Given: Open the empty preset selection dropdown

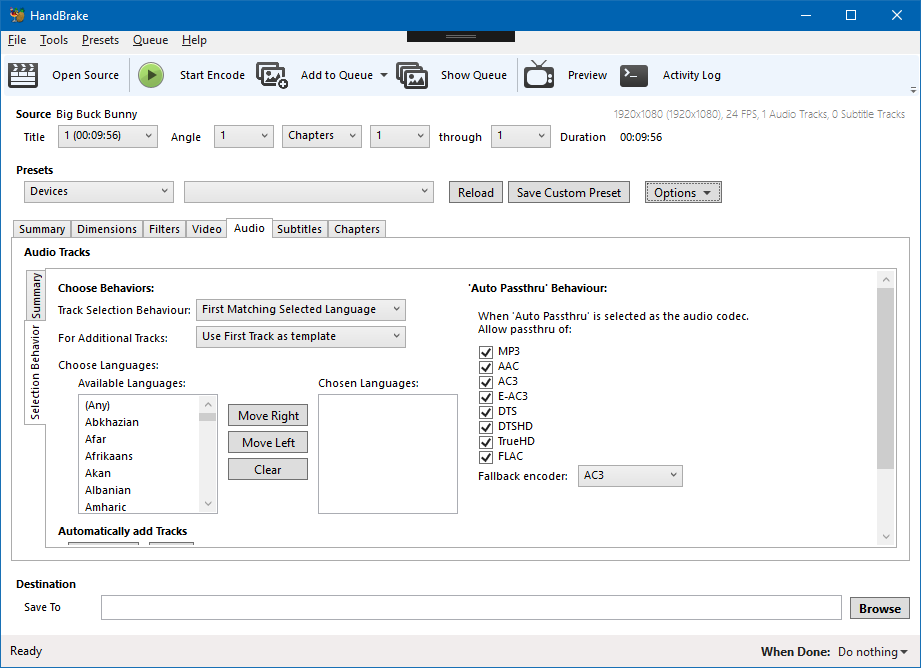Looking at the screenshot, I should 309,192.
